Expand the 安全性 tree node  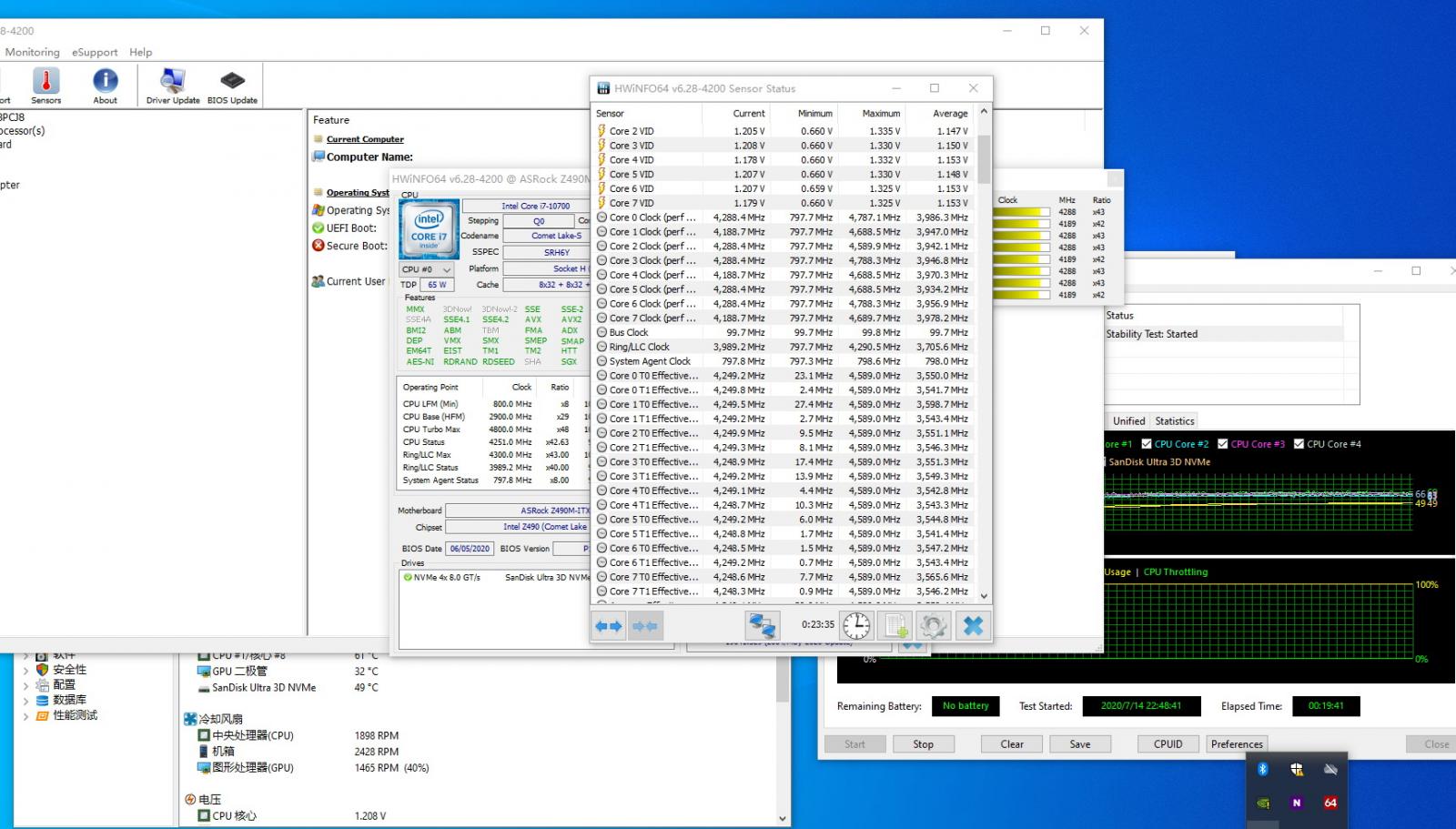(25, 670)
